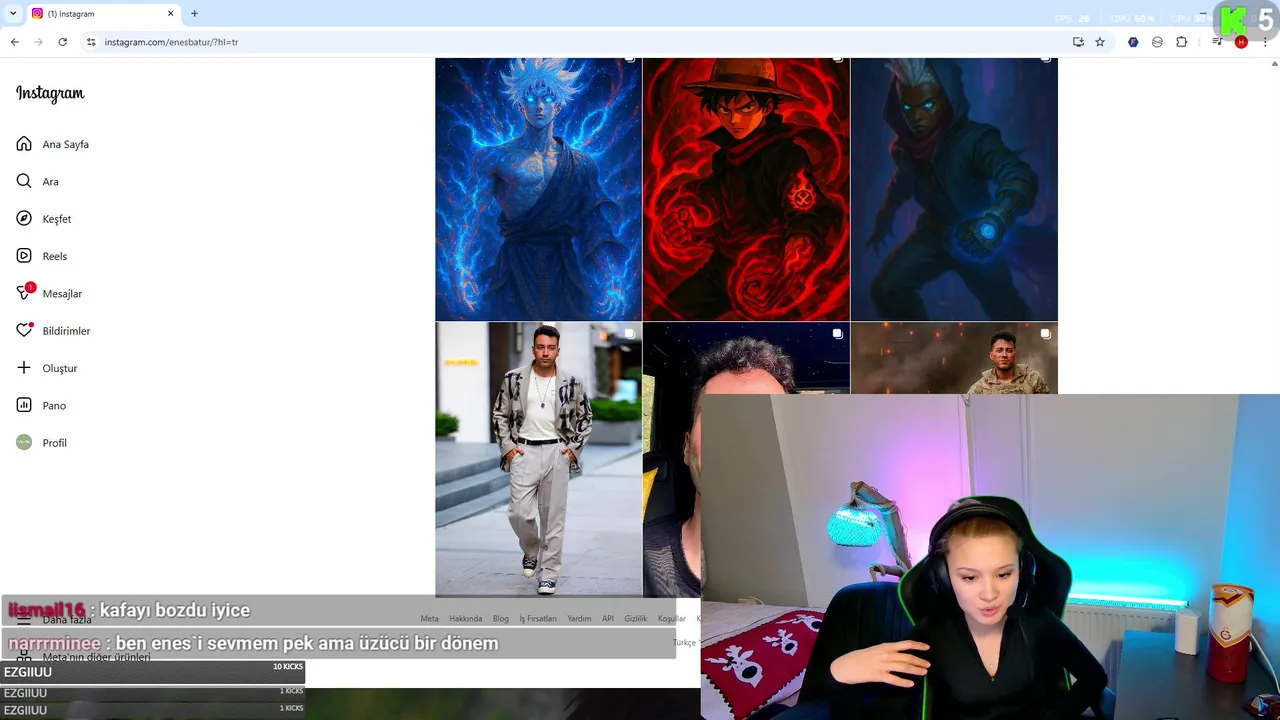Open the Pano dashboard icon

click(x=24, y=405)
